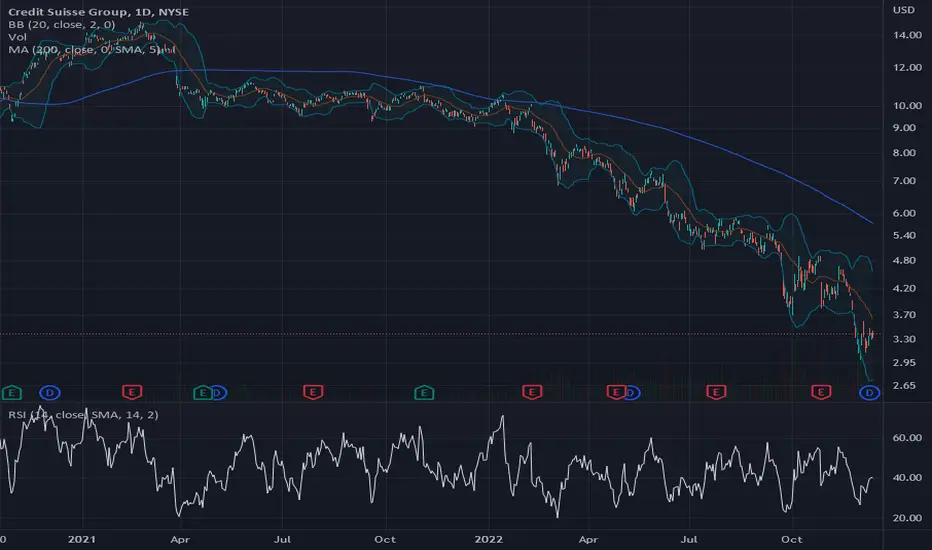Screen dimensions: 932x550
Task: Select the Vol indicator legend
Action: pos(17,37)
